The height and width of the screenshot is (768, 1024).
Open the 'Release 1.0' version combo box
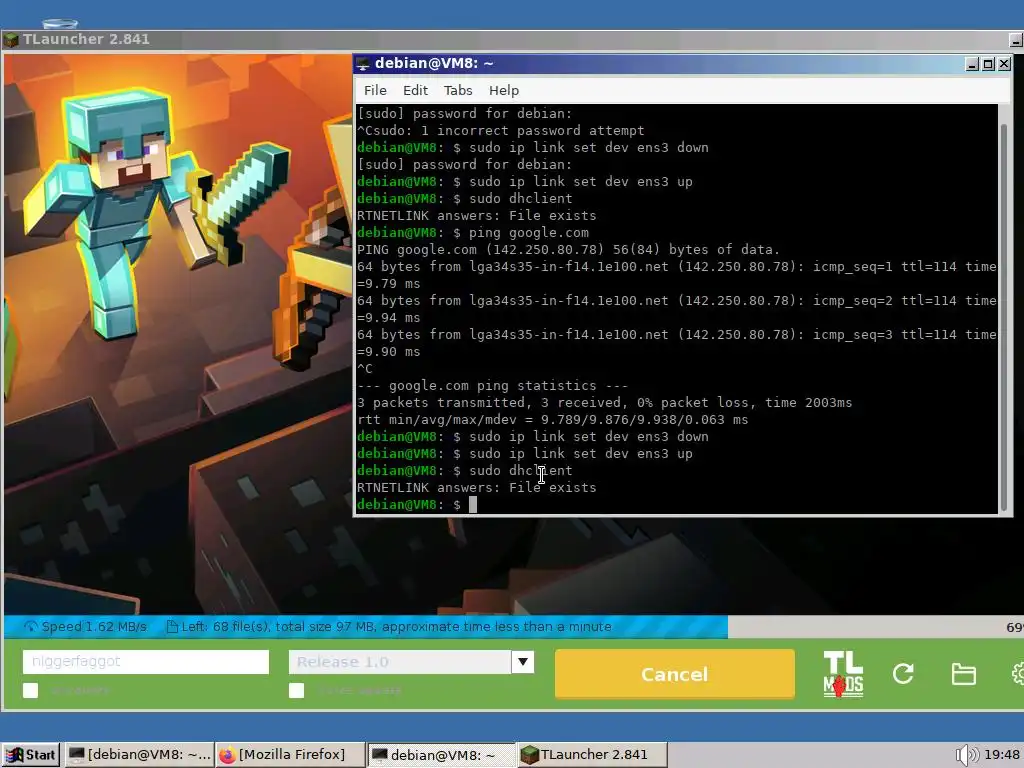coord(411,662)
